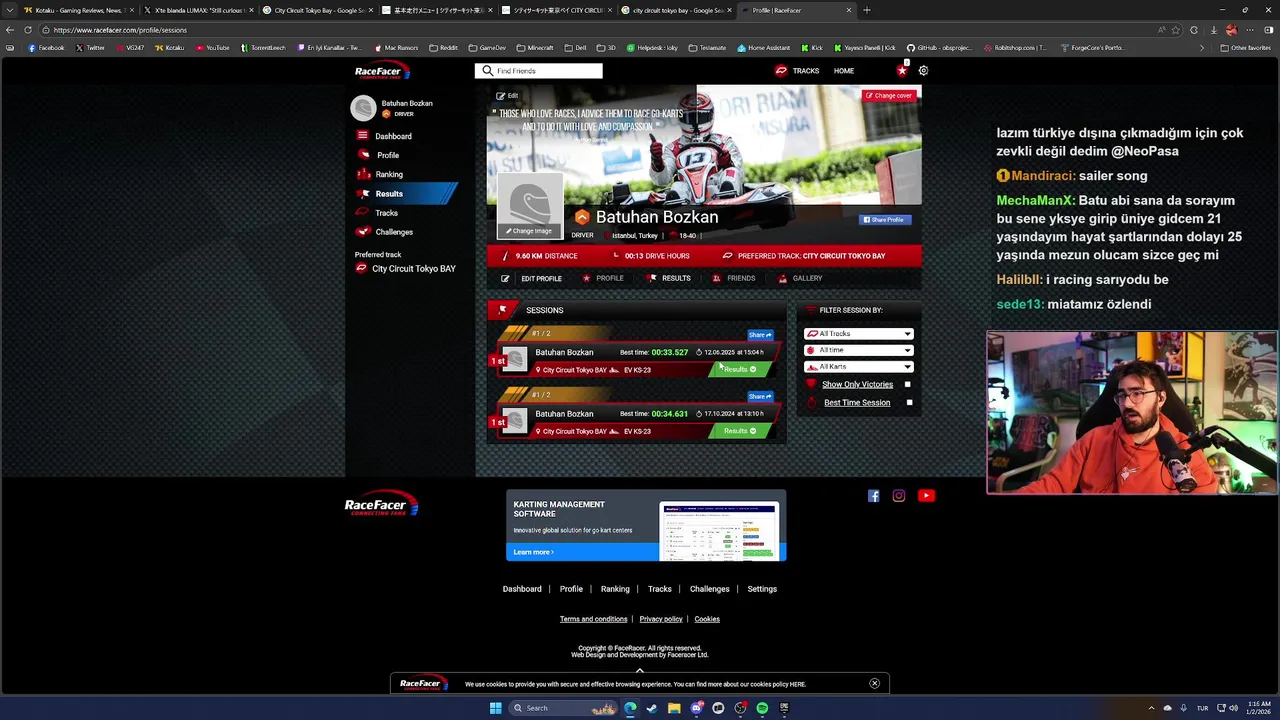Open the RESULTS tab on profile
The width and height of the screenshot is (1280, 720).
tap(669, 278)
